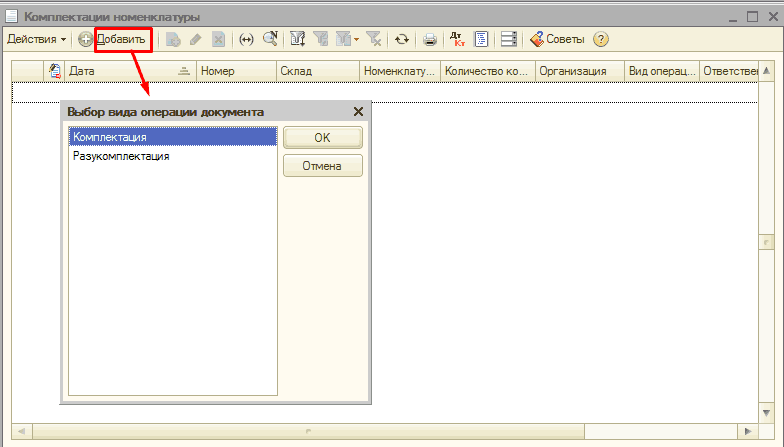Click the Дт/Кт postings icon

pos(457,39)
